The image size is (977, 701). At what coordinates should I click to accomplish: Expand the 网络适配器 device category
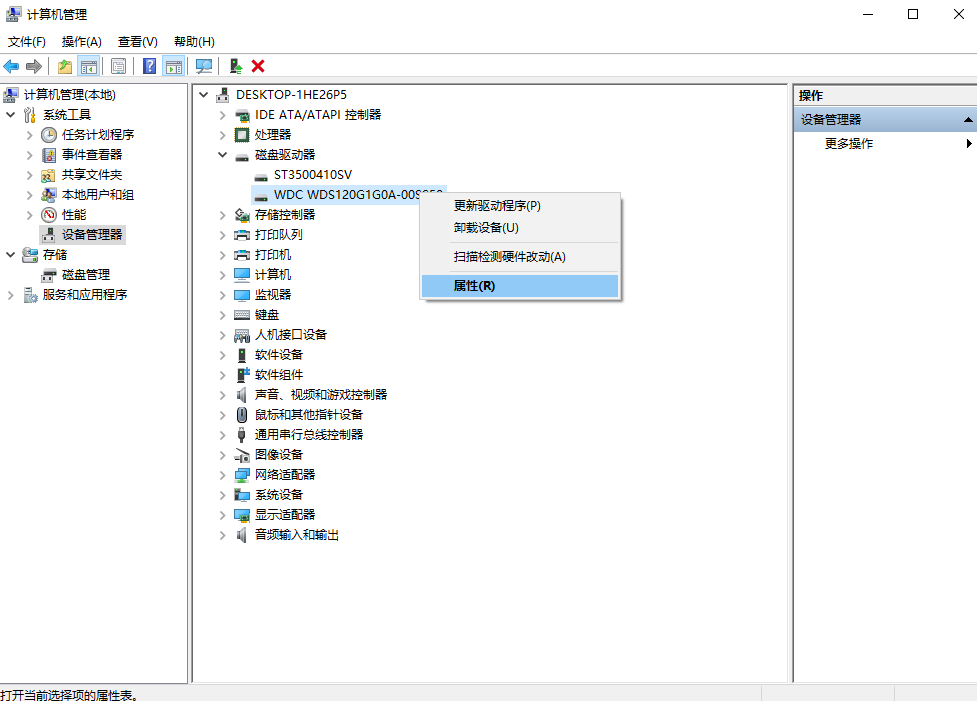tap(222, 475)
